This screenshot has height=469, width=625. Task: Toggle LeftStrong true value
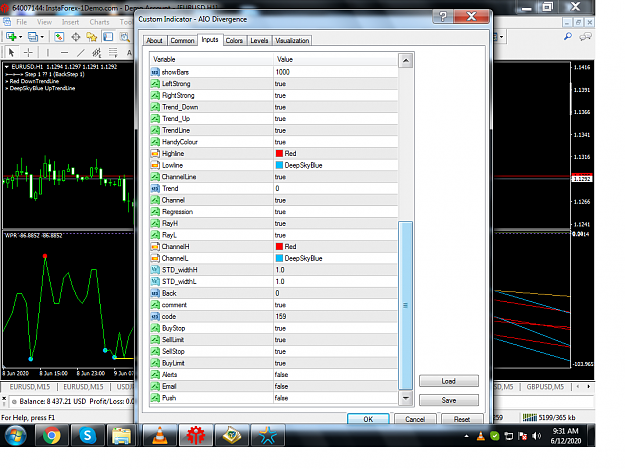tap(336, 84)
